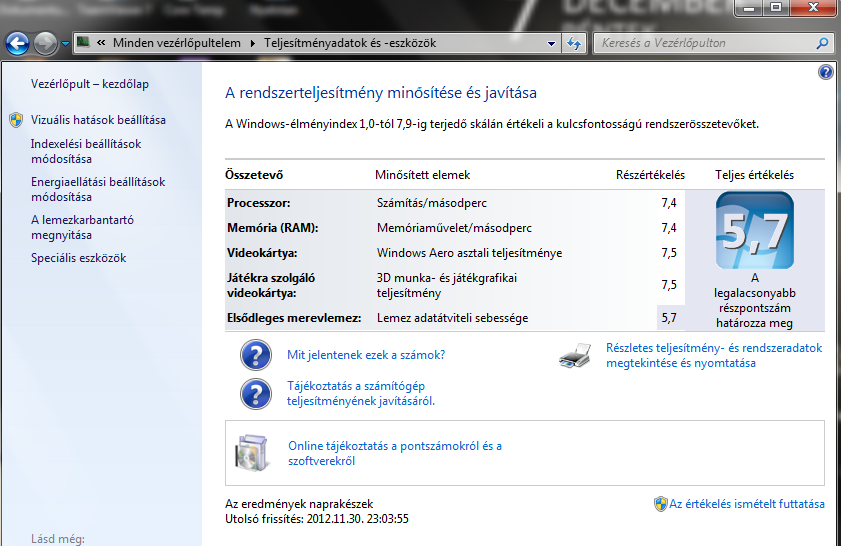The height and width of the screenshot is (546, 841).
Task: Click question icon beside 'Tájékoztatás a számítógép' link
Action: click(x=256, y=394)
